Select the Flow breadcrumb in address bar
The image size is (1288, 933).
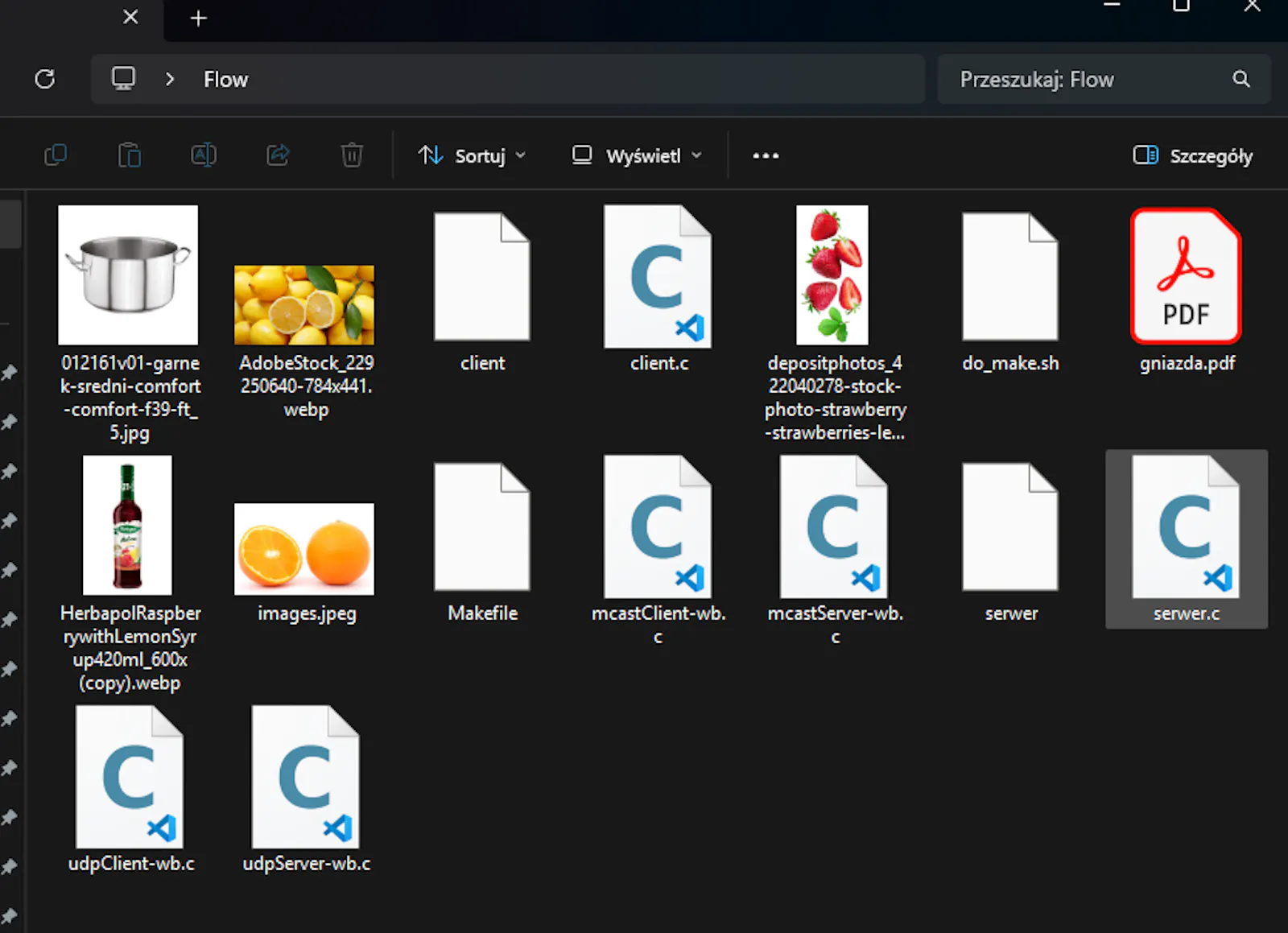pos(225,80)
